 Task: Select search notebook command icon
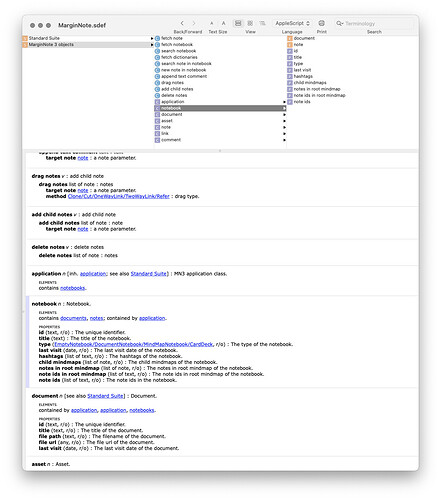pyautogui.click(x=157, y=51)
